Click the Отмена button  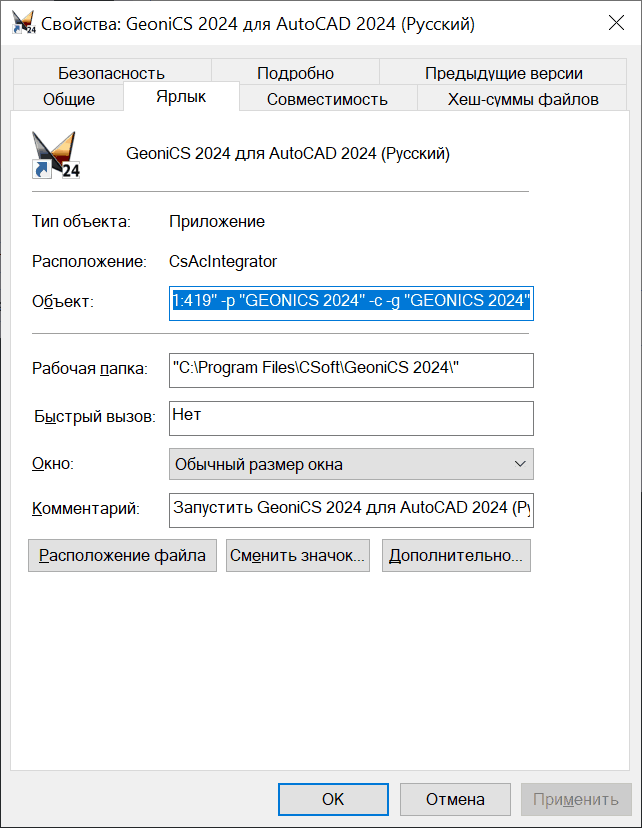(x=455, y=799)
